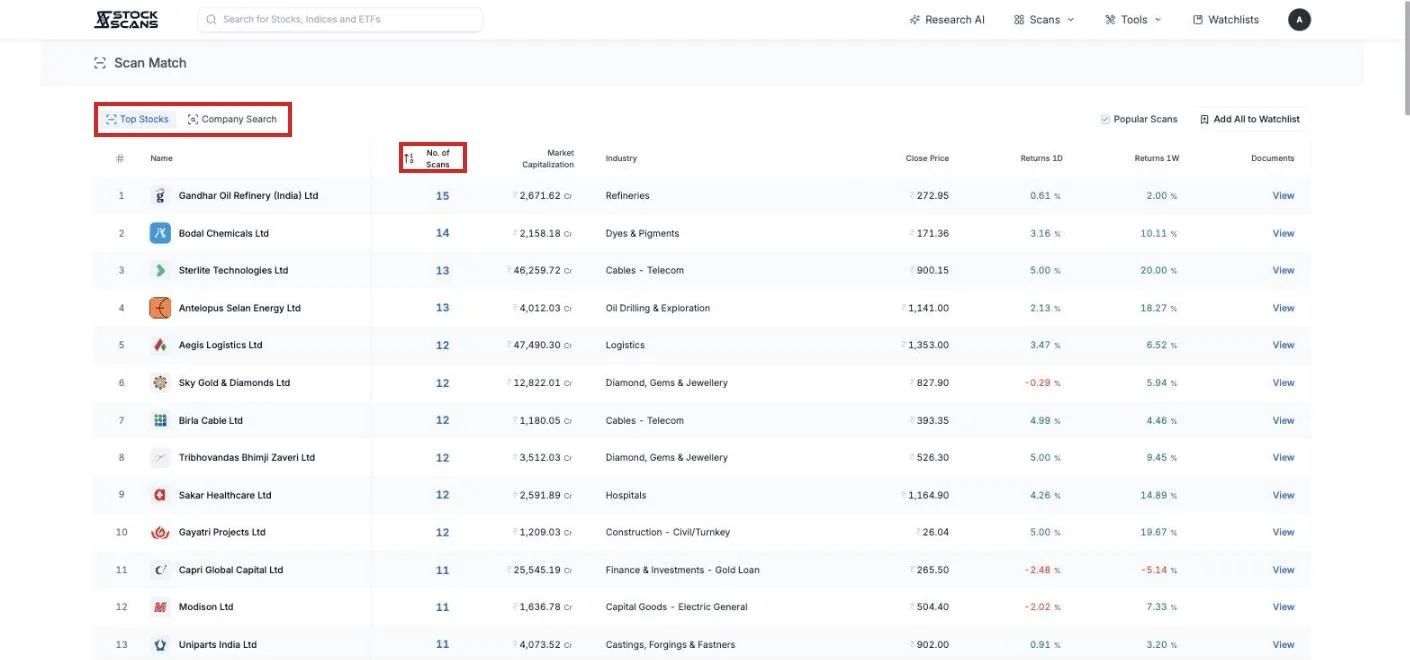Click Capri Global Capital logo
Image resolution: width=1410 pixels, height=660 pixels.
click(160, 570)
